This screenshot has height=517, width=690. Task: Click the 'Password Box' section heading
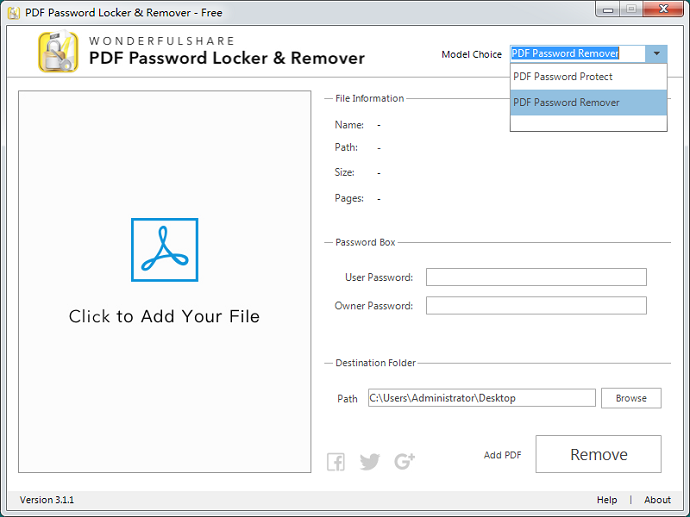(365, 242)
